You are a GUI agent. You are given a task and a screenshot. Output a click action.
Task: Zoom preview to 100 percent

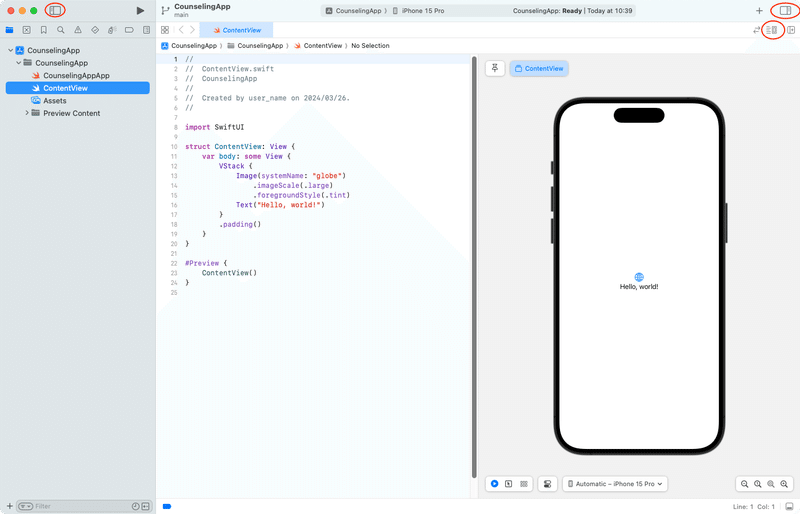pos(758,484)
